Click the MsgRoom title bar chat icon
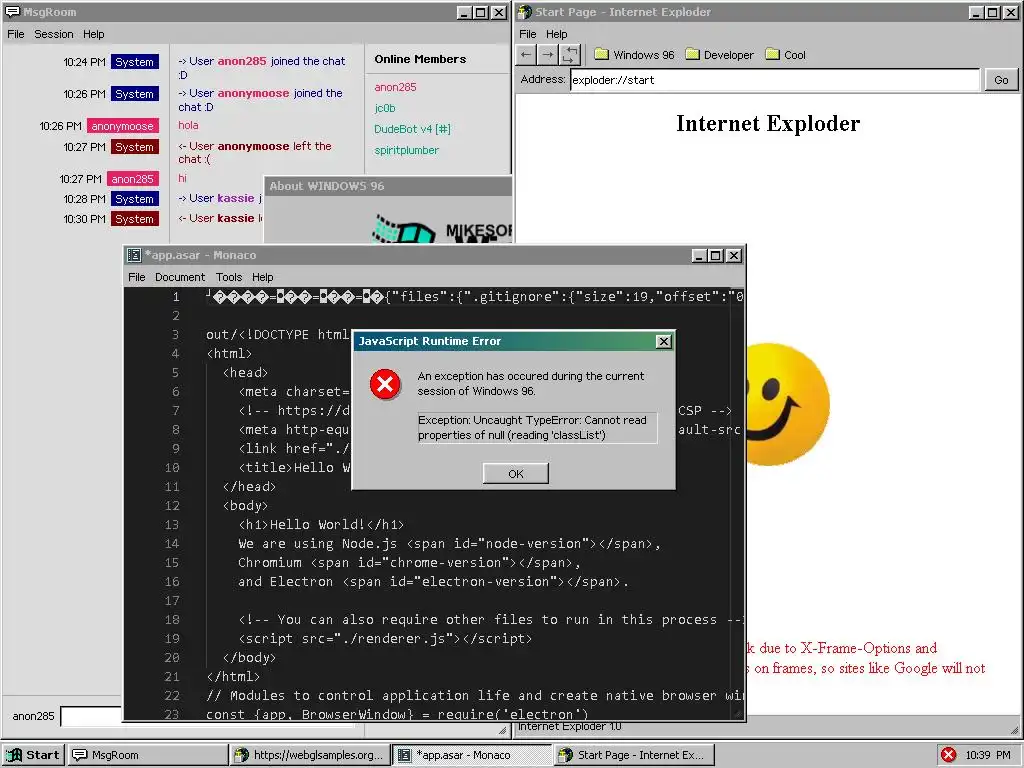 12,12
